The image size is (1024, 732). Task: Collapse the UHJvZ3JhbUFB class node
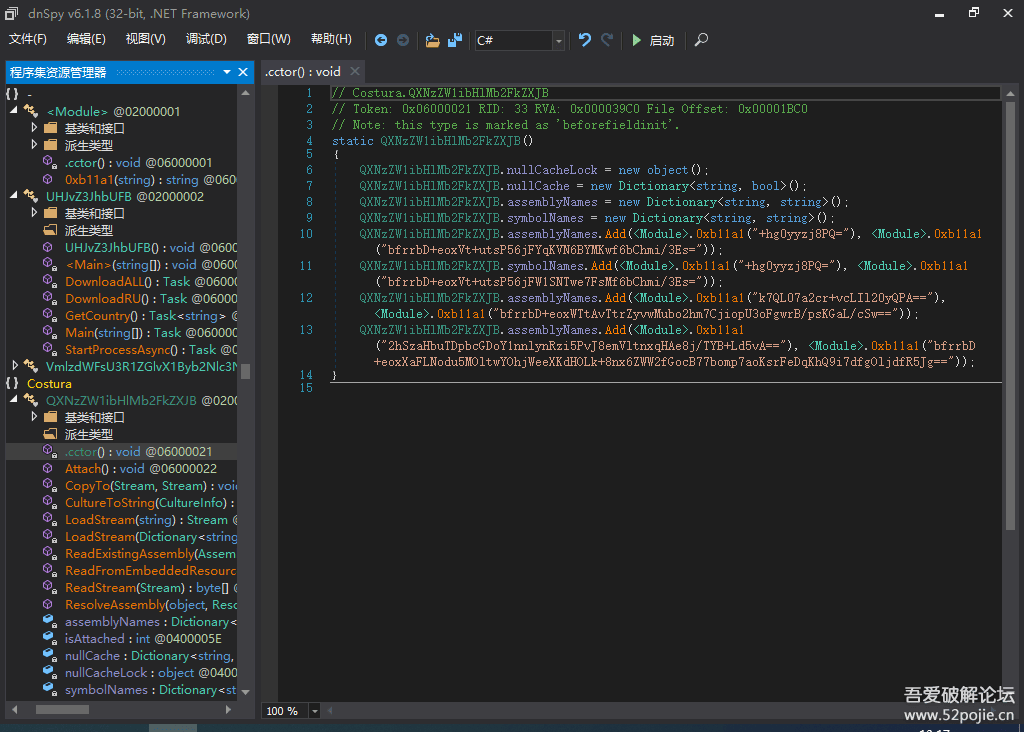point(14,196)
